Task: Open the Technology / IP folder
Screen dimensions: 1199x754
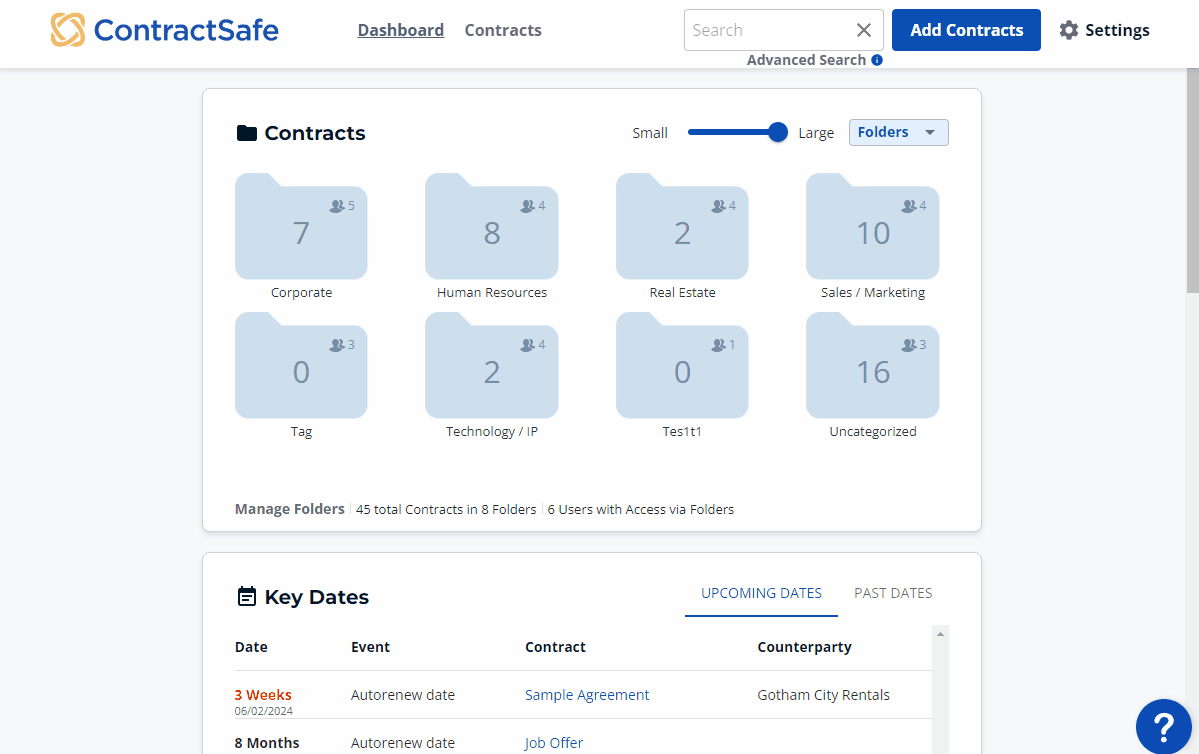Action: click(491, 368)
